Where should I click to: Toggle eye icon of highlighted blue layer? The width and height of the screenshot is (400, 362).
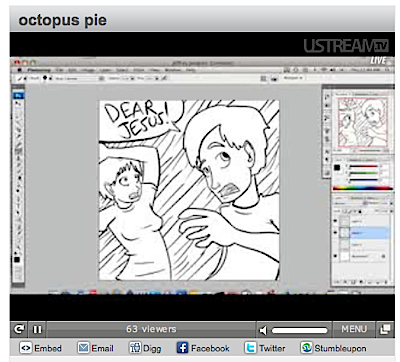(x=335, y=233)
